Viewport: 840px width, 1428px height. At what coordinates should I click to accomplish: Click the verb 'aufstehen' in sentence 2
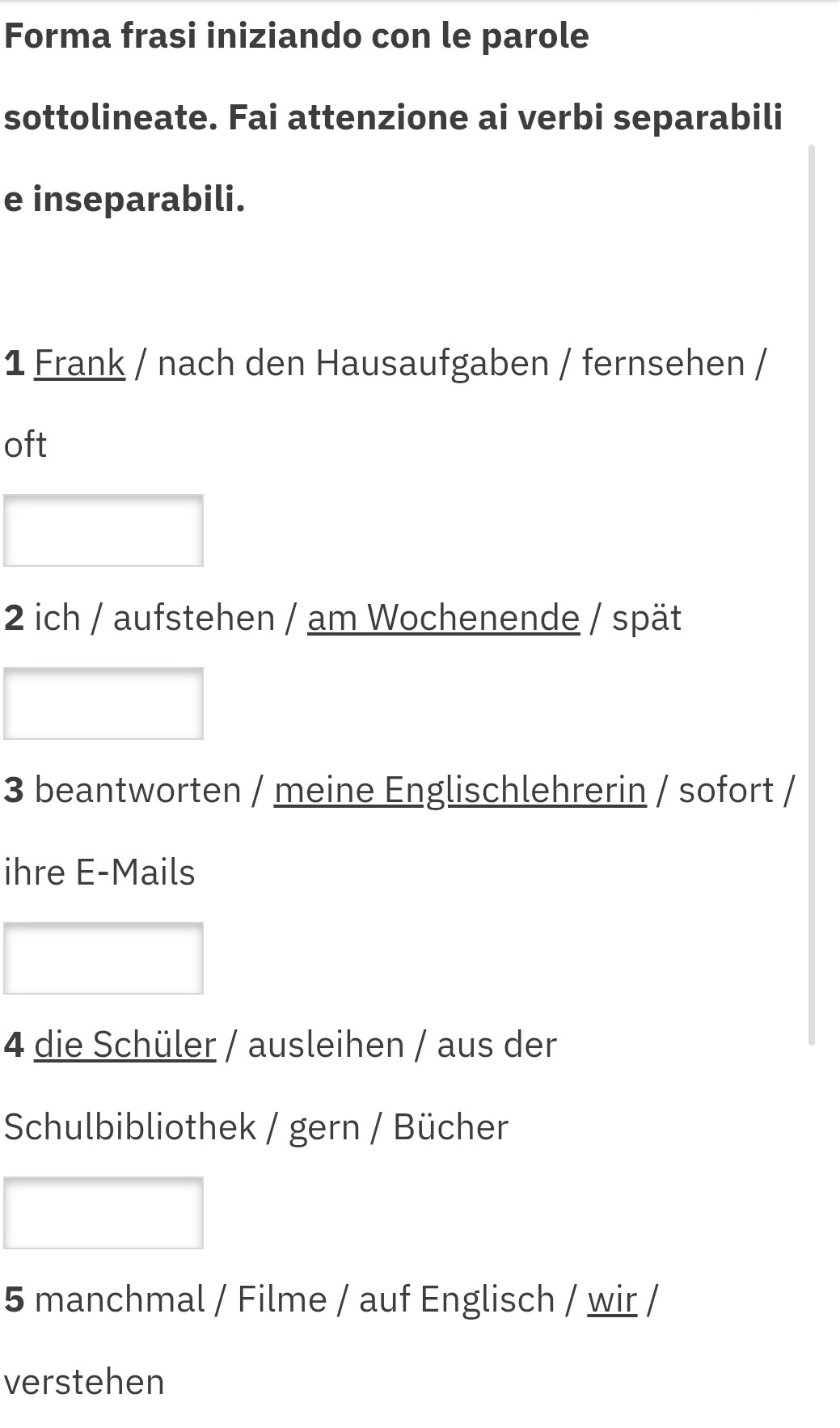(194, 618)
